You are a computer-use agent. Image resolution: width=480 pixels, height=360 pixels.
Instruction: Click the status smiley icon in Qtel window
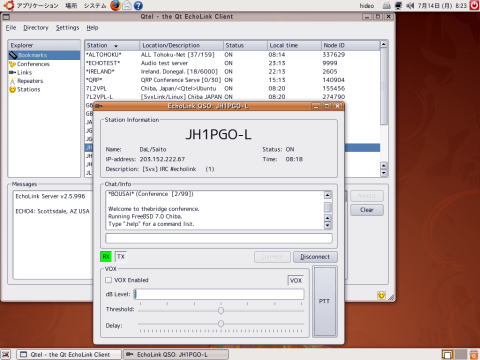(381, 295)
